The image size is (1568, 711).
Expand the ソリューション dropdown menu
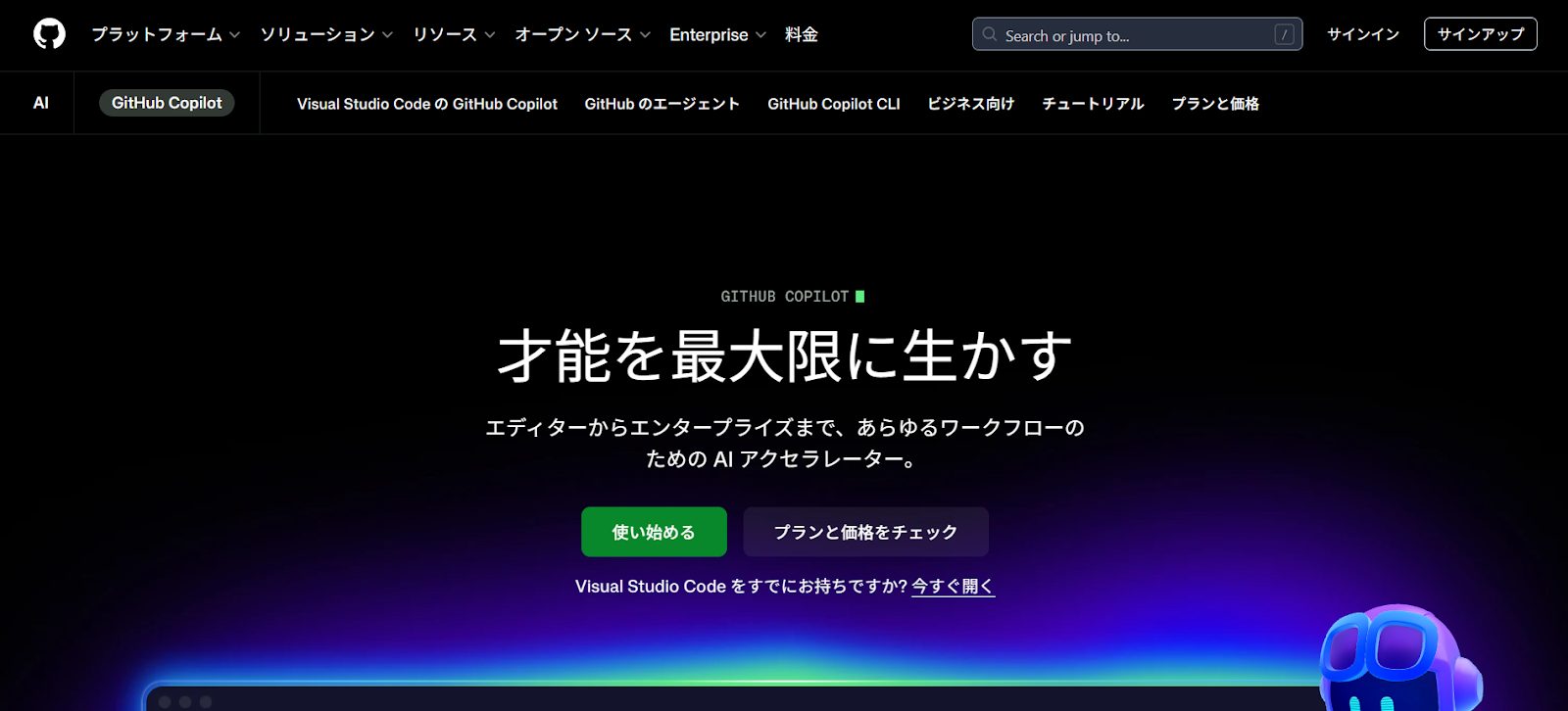tap(326, 34)
